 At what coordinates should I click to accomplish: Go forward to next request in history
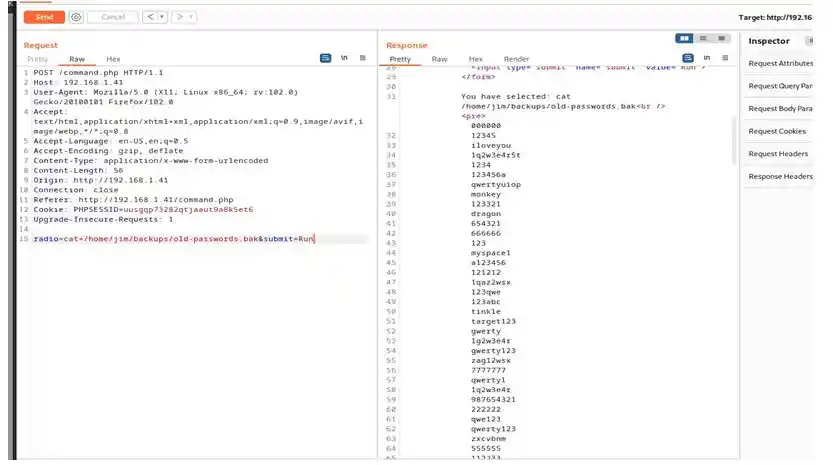(178, 17)
